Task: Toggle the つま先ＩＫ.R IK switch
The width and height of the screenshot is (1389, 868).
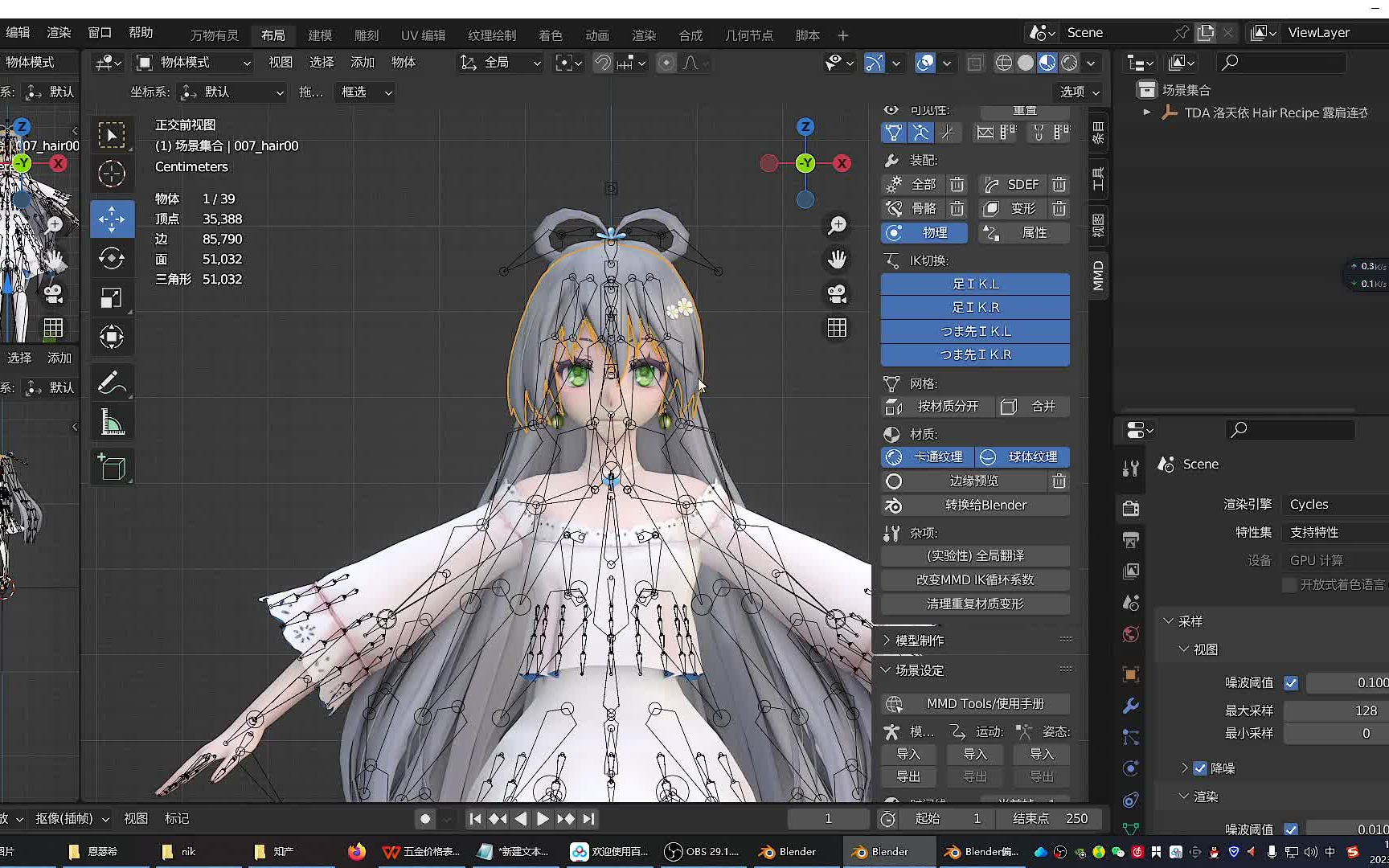Action: point(975,355)
